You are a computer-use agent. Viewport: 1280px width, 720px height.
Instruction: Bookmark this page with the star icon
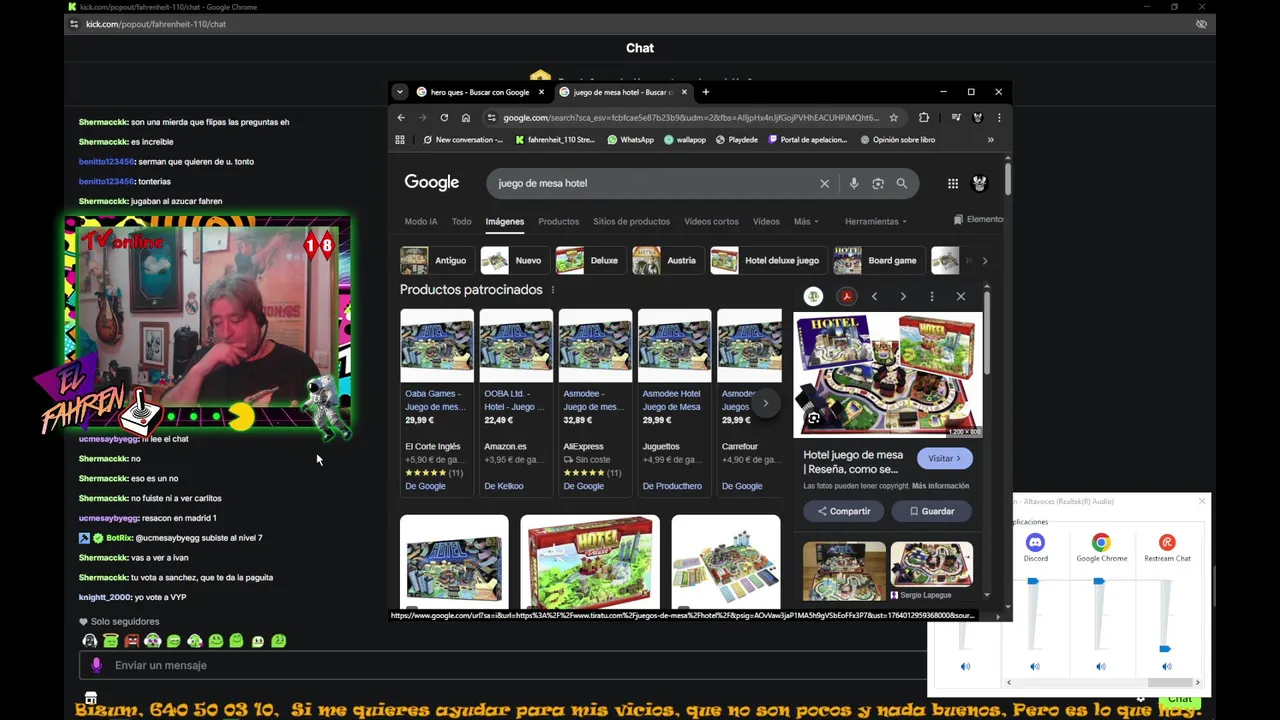point(894,117)
